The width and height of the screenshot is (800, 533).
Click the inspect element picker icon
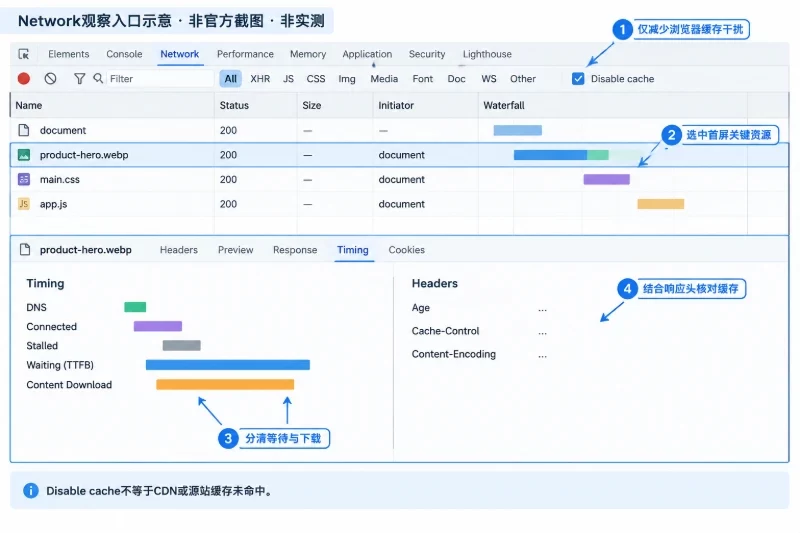23,54
